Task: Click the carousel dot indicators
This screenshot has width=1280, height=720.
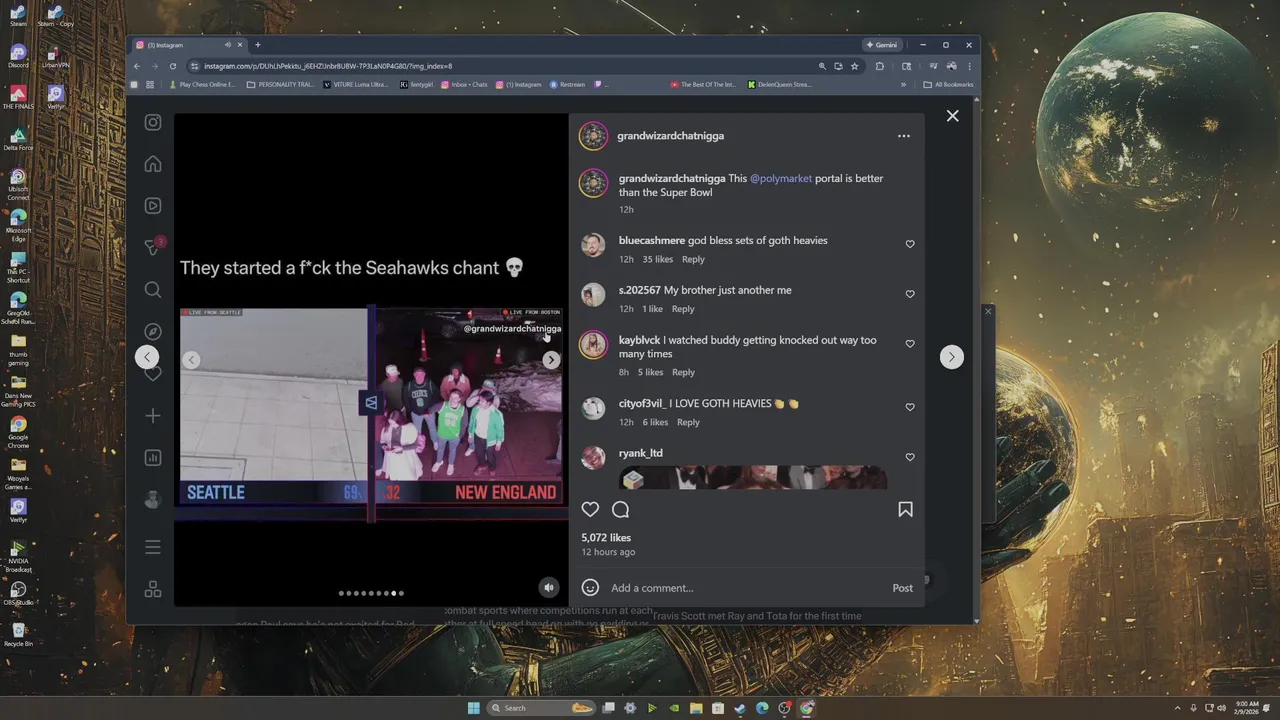Action: [371, 593]
